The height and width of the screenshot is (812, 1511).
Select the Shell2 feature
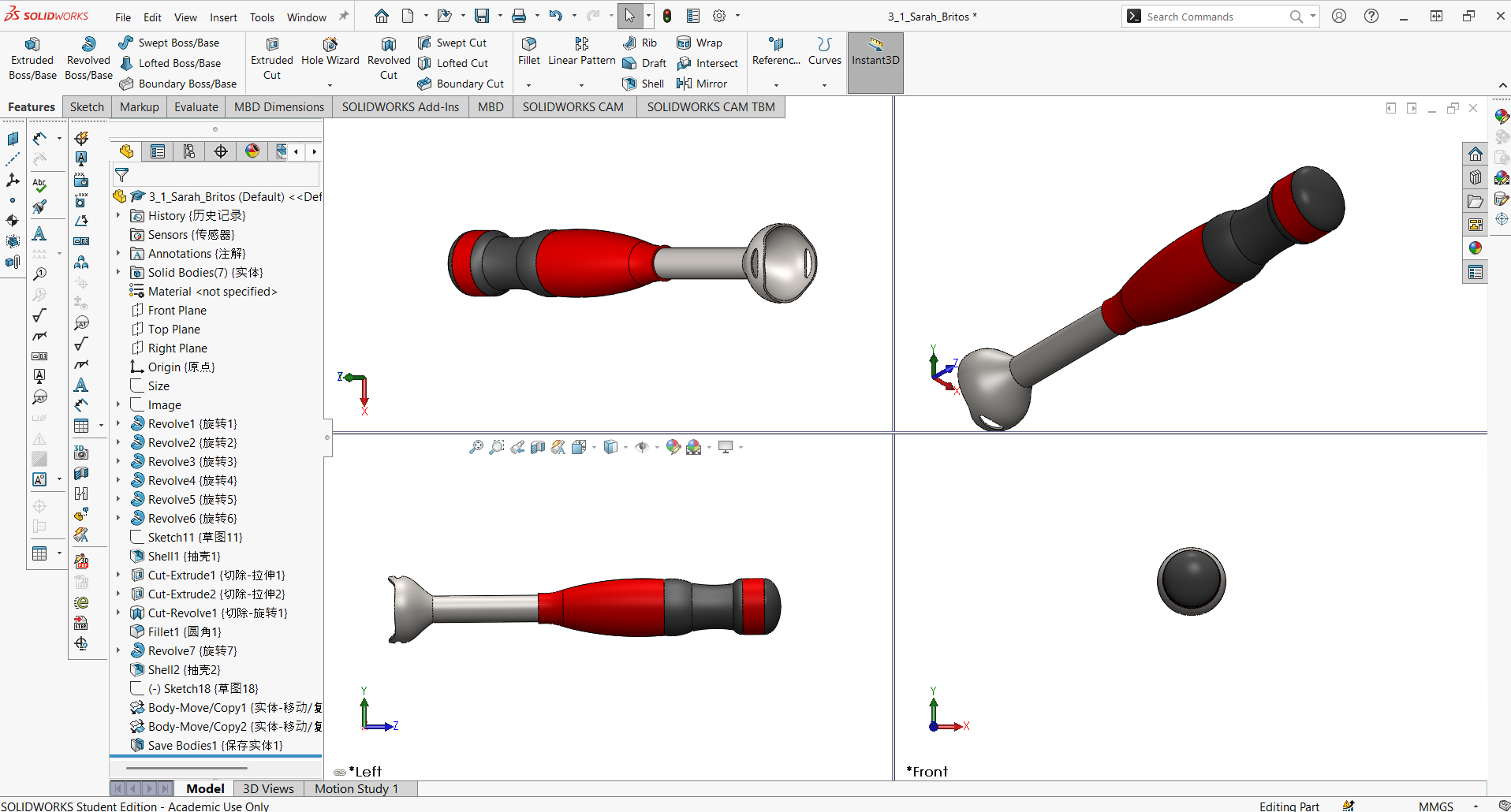(x=175, y=669)
